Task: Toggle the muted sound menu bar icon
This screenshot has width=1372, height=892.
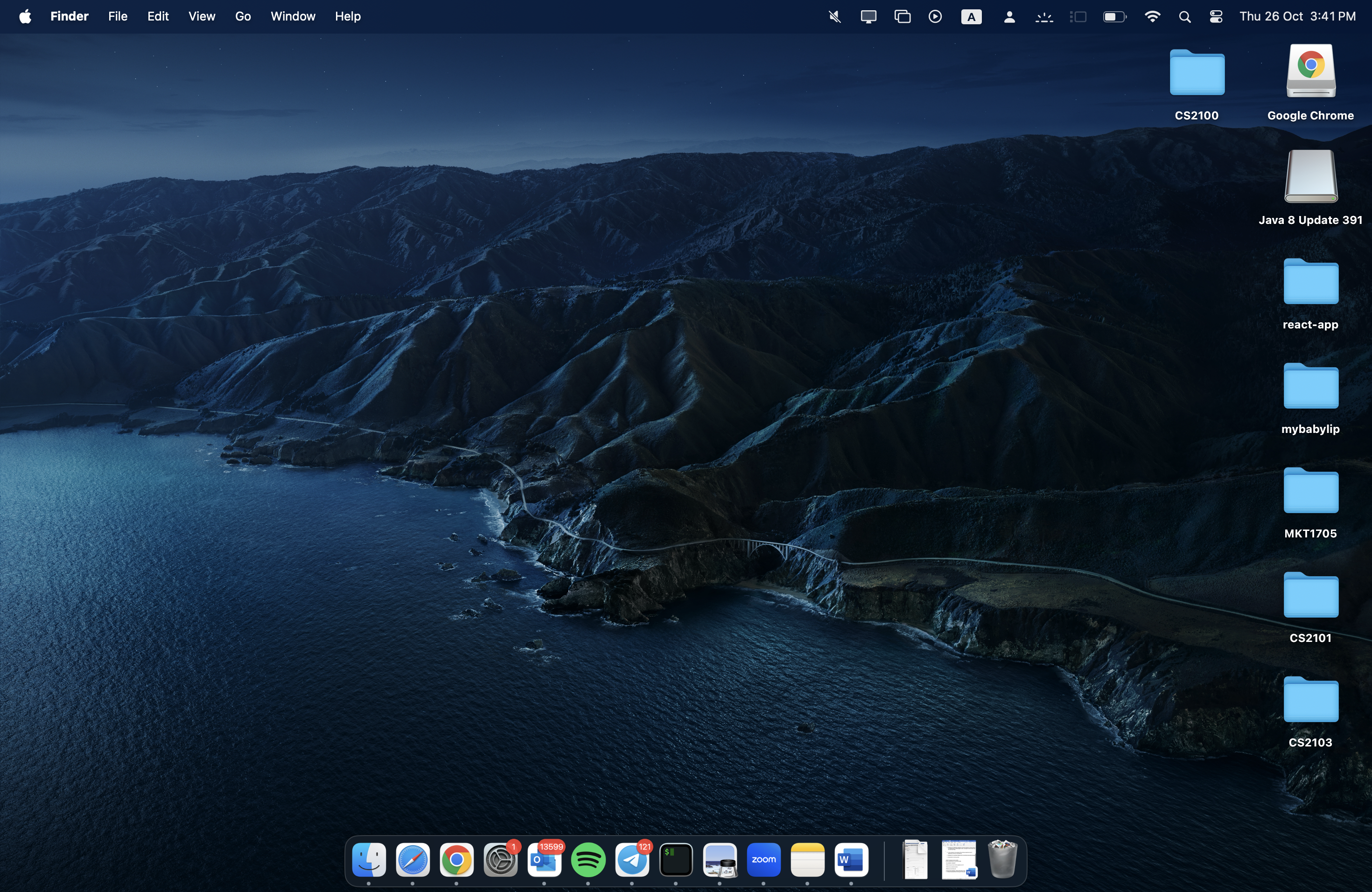Action: (834, 17)
